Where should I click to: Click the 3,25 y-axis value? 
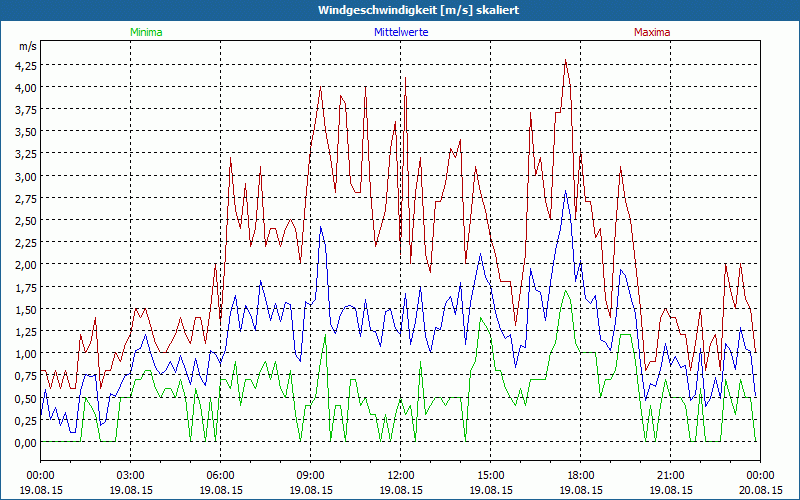[x=26, y=154]
